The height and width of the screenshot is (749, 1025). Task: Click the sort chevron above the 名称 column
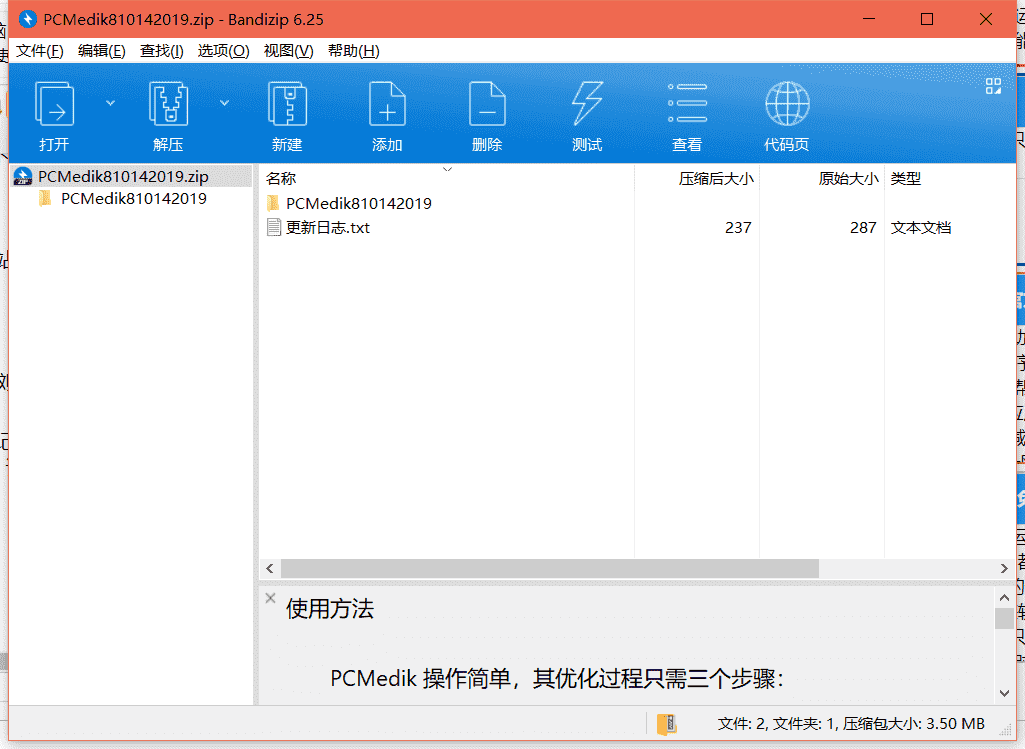click(x=447, y=169)
